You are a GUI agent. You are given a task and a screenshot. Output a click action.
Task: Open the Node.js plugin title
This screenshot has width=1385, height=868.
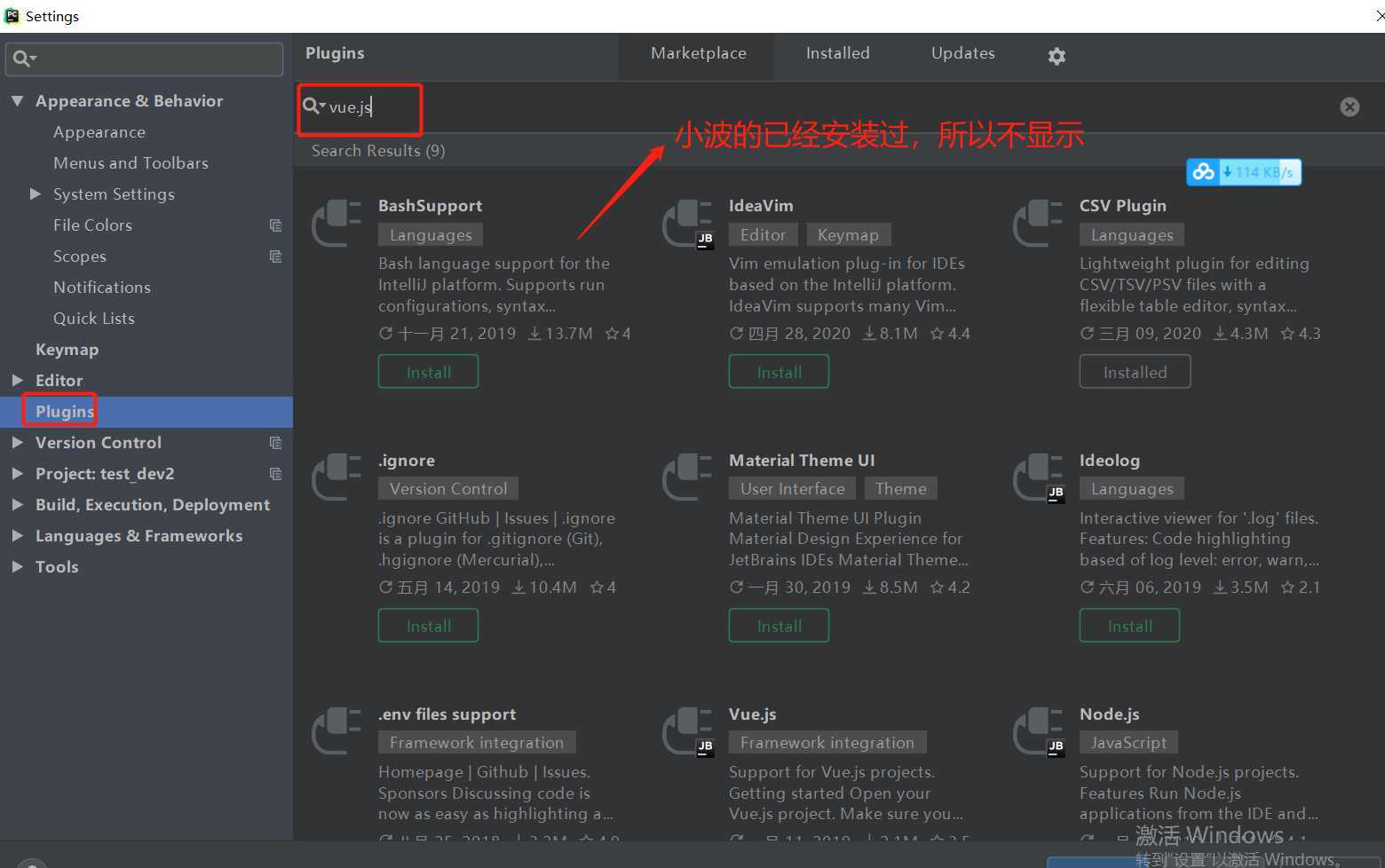point(1109,714)
